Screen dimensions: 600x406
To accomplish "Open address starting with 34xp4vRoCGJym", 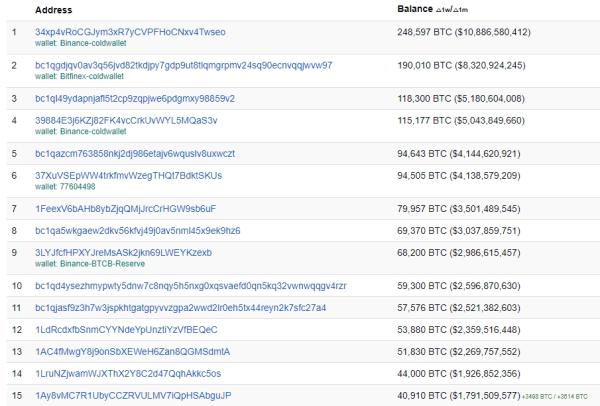I will [x=130, y=32].
